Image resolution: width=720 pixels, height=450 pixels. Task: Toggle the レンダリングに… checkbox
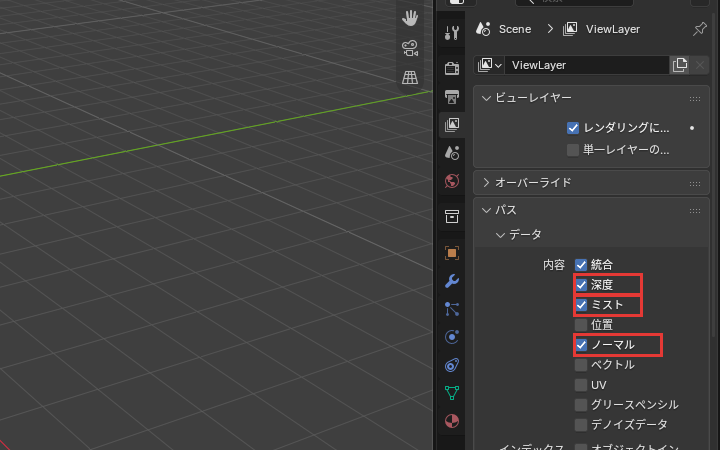pos(573,128)
